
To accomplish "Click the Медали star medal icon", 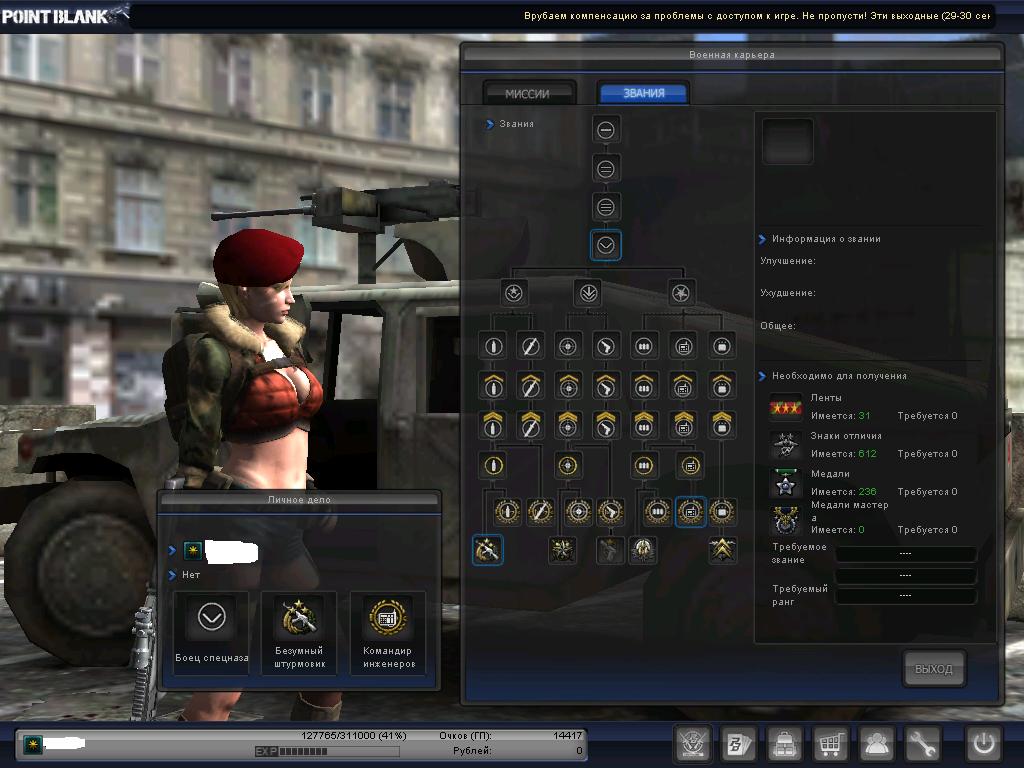I will pos(786,483).
